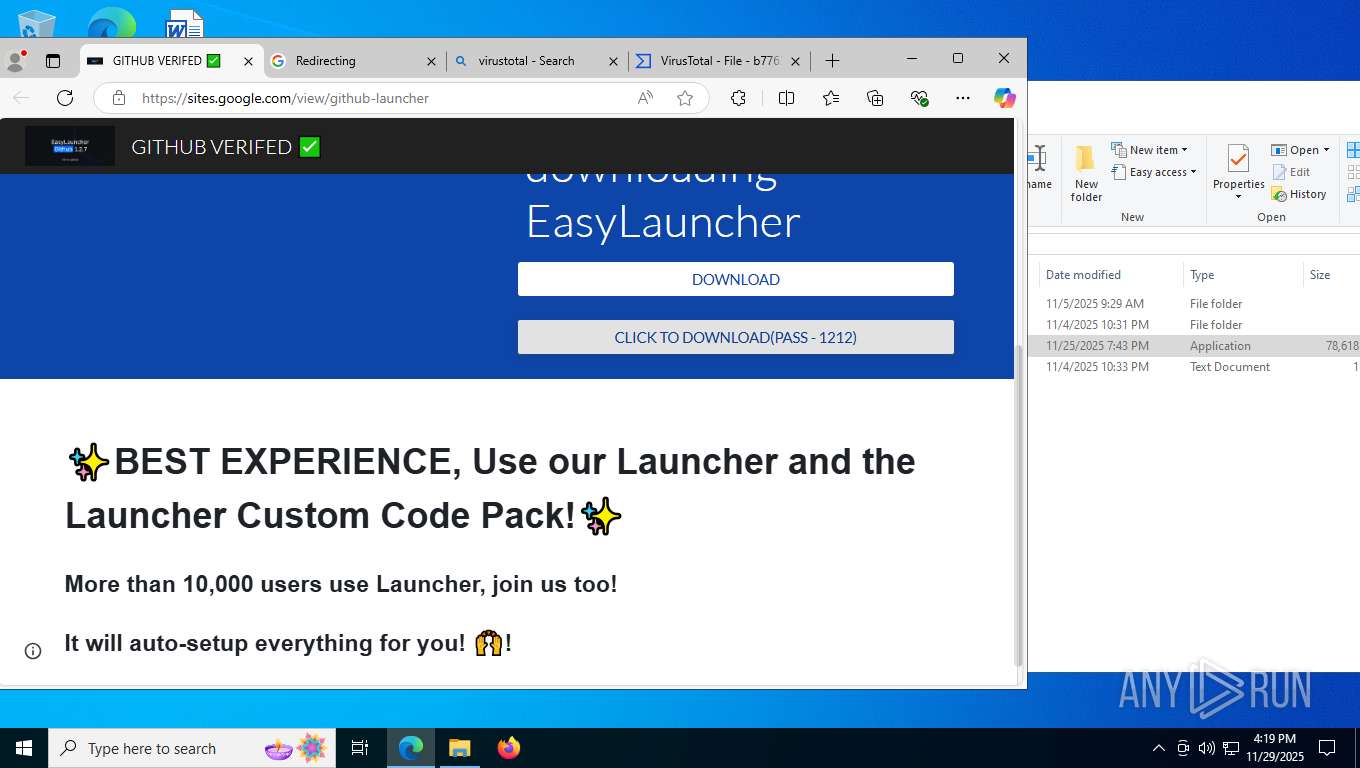Select the Text Document row
The height and width of the screenshot is (768, 1360).
[x=1194, y=367]
